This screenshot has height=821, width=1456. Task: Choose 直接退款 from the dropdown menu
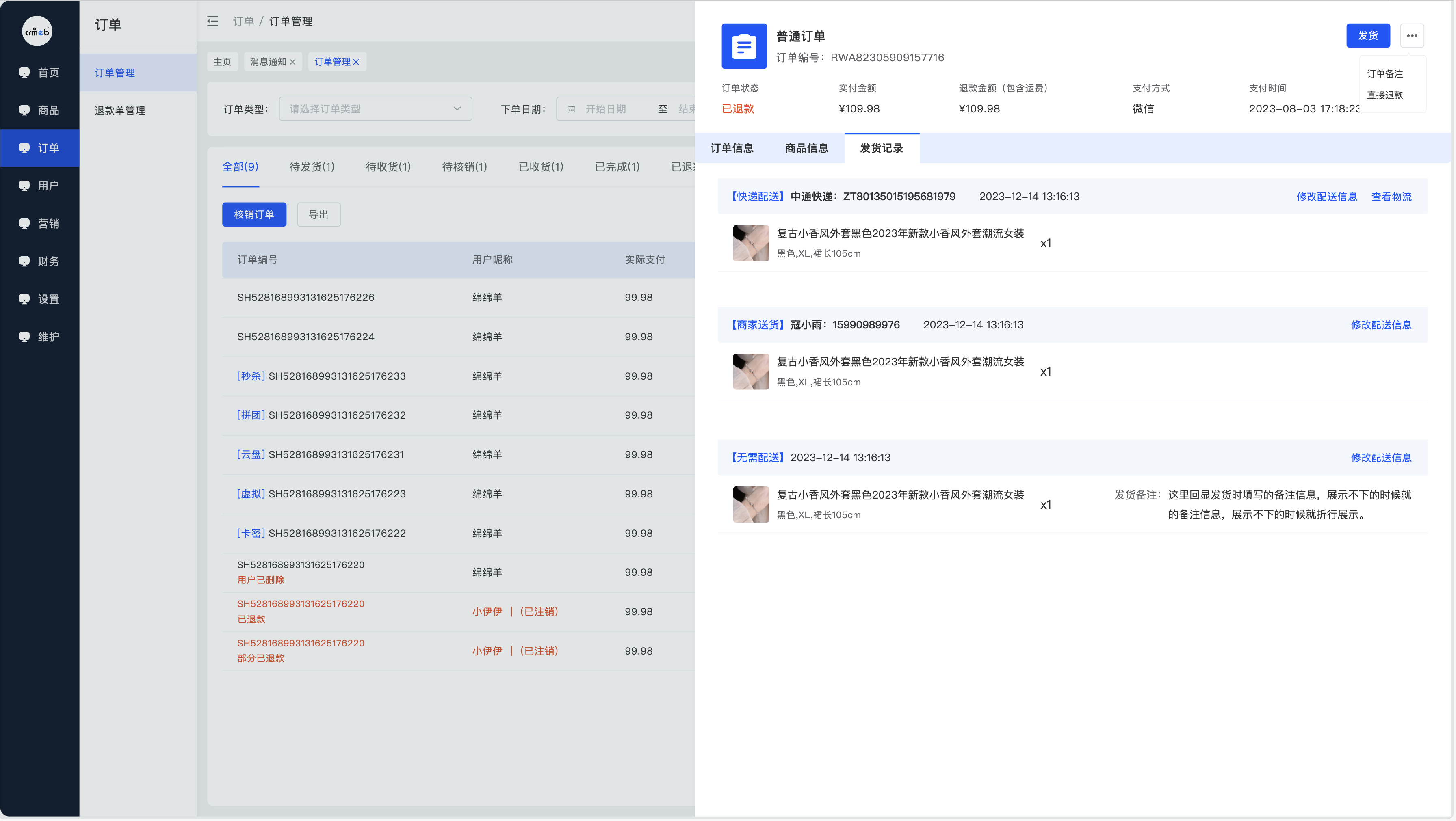pos(1385,95)
